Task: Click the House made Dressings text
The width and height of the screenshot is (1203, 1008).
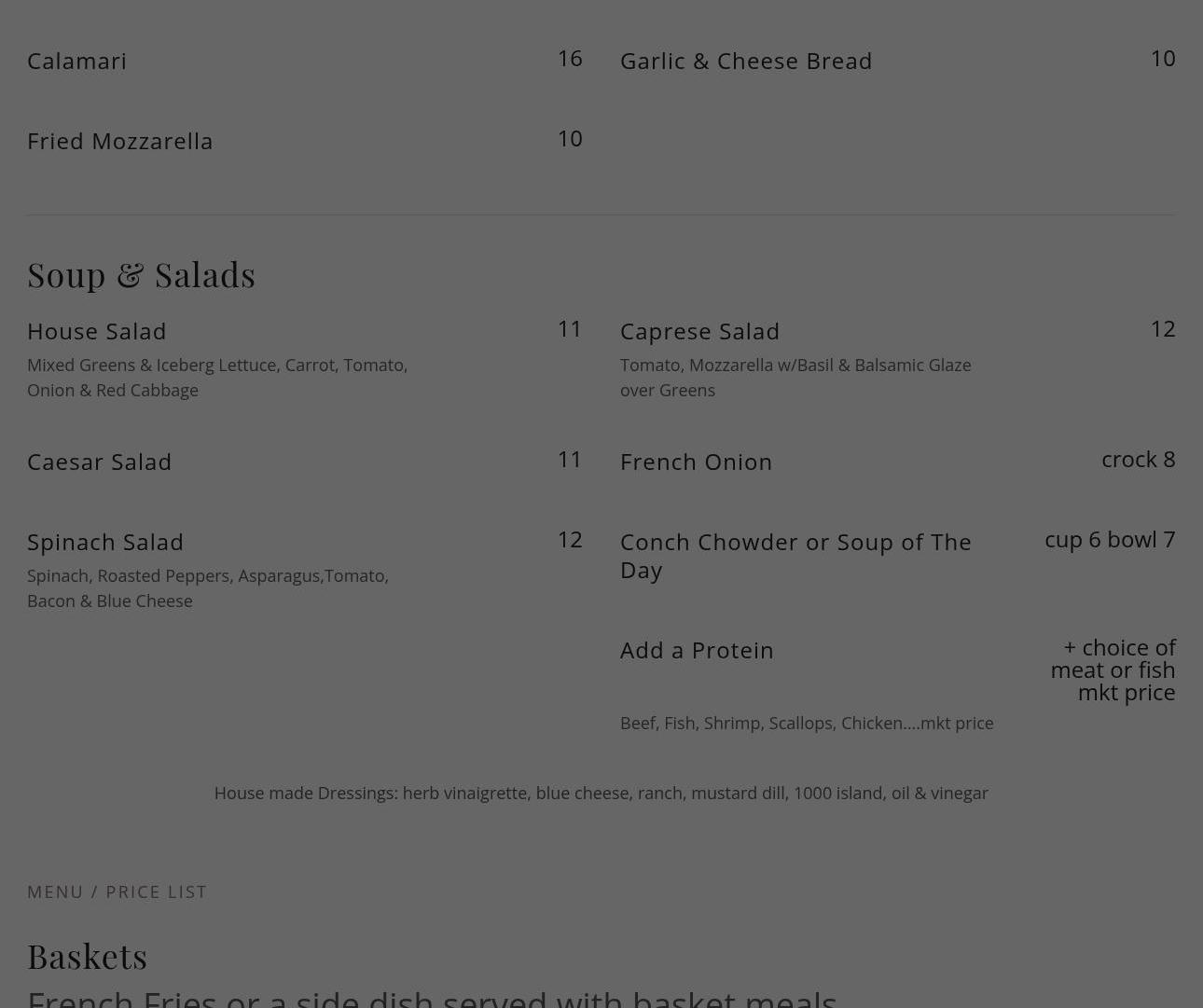Action: pyautogui.click(x=601, y=793)
